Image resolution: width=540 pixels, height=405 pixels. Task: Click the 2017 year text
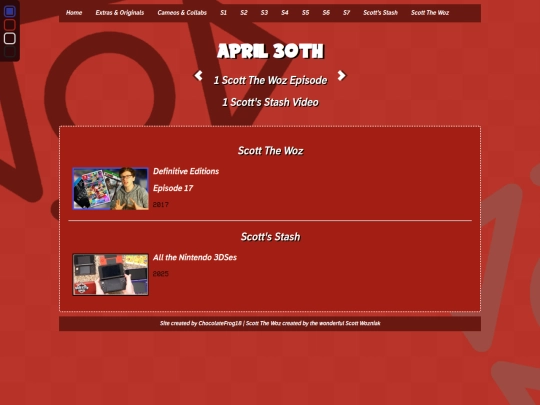pos(160,205)
